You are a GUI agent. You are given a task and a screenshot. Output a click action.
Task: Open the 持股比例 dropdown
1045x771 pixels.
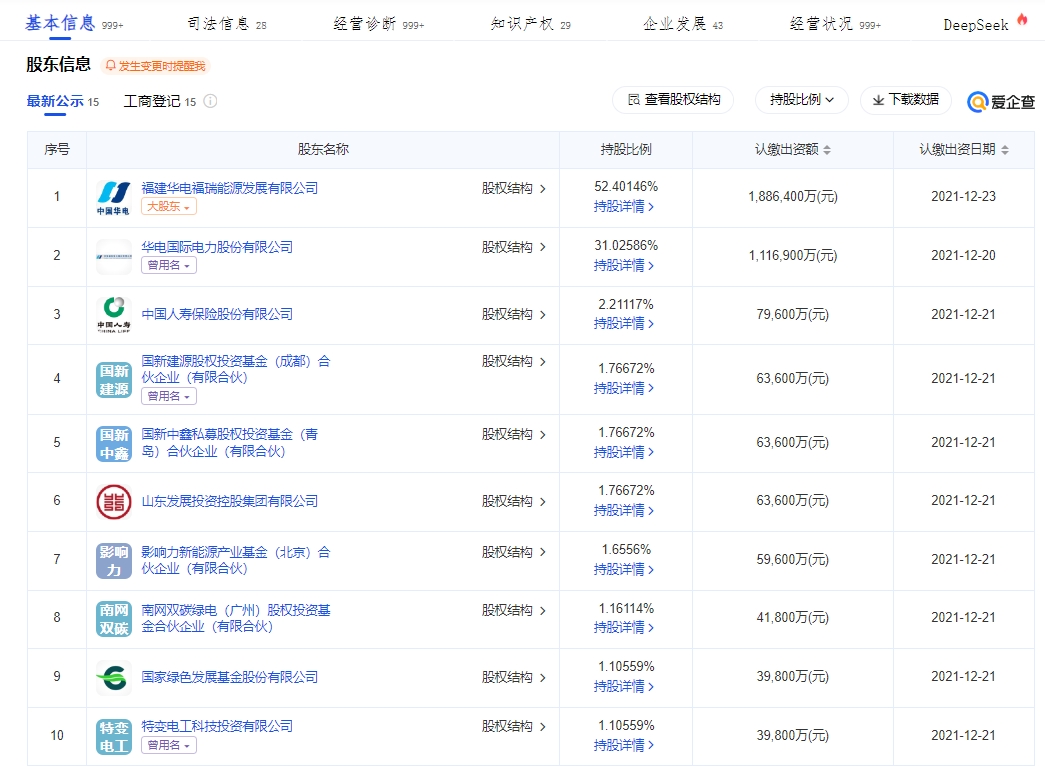[802, 100]
